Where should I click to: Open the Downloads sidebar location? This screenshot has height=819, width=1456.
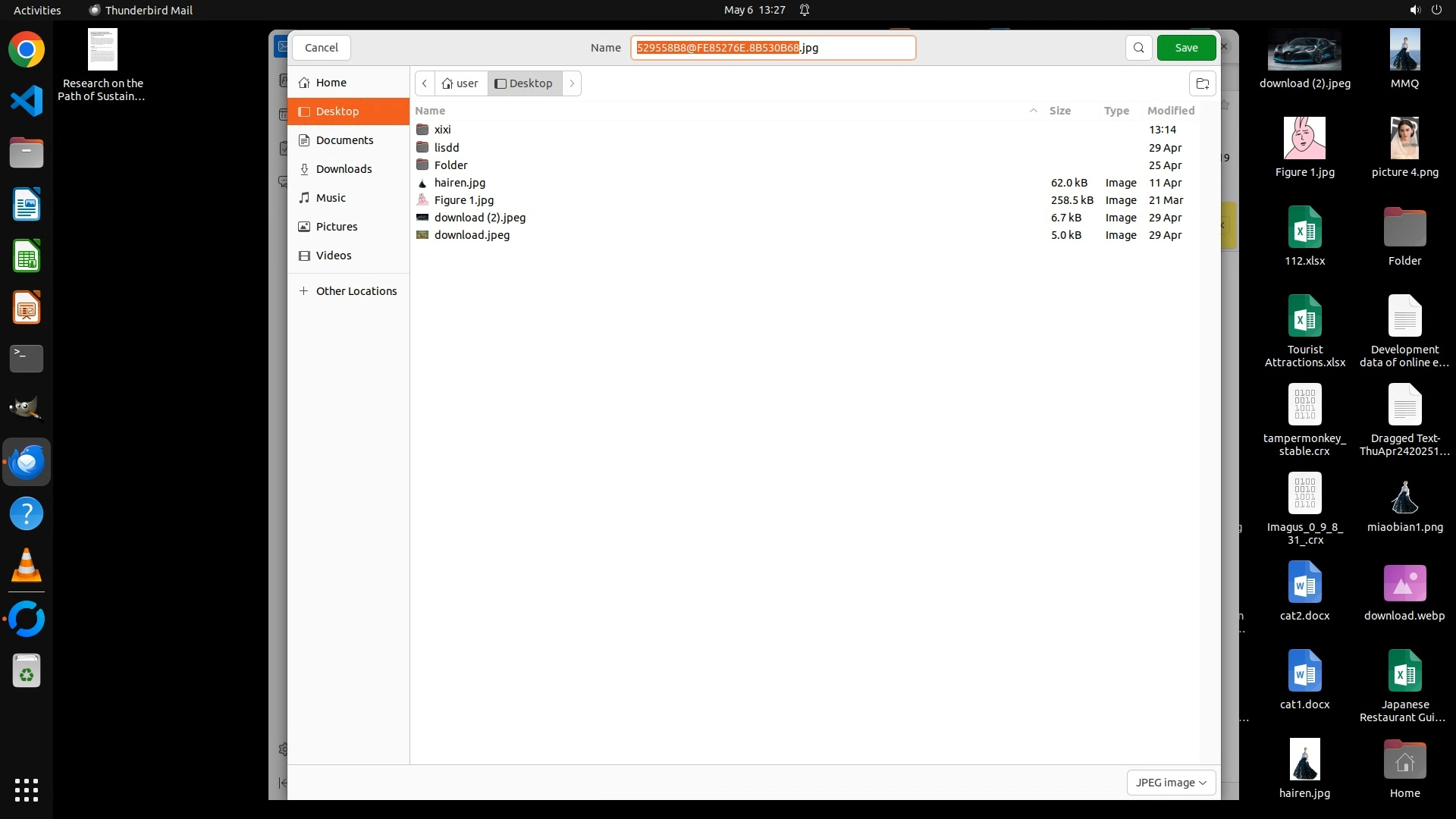coord(344,169)
